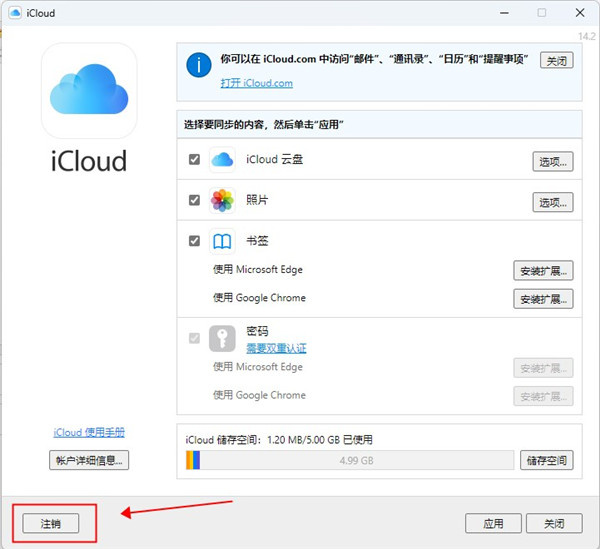The width and height of the screenshot is (600, 549).
Task: Sign out with the 注销 button
Action: point(51,523)
